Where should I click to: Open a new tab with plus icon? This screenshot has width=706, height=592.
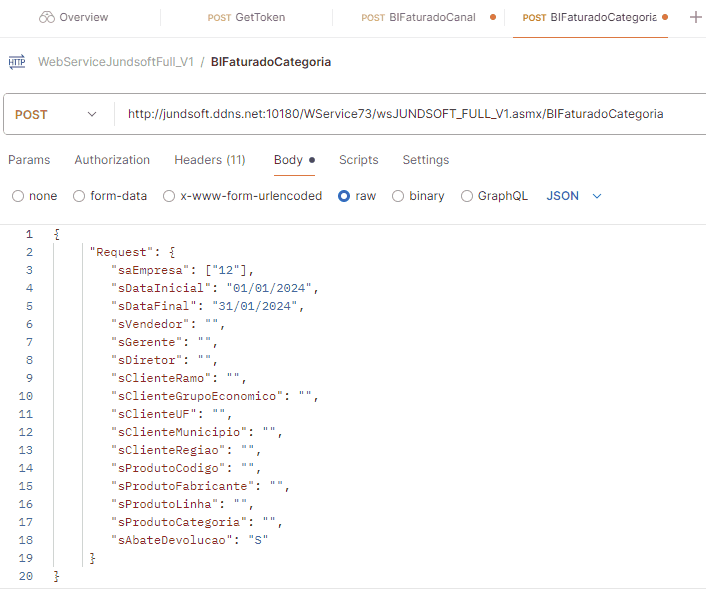point(696,17)
